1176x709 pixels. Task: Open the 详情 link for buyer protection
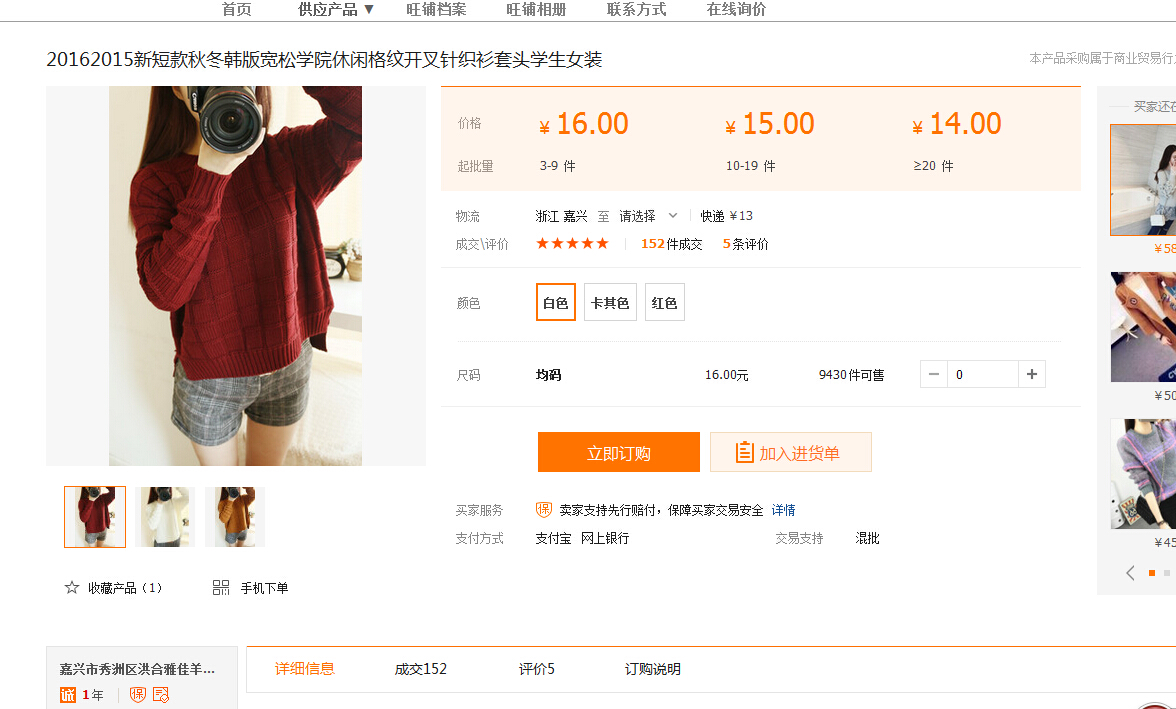(783, 510)
